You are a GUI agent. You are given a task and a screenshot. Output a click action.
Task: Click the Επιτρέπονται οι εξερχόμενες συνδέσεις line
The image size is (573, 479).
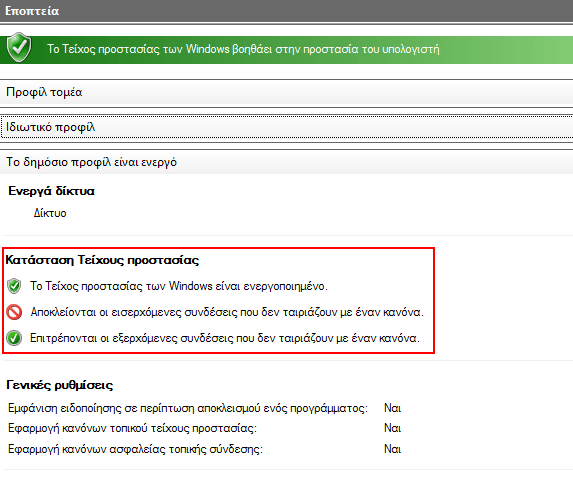225,338
